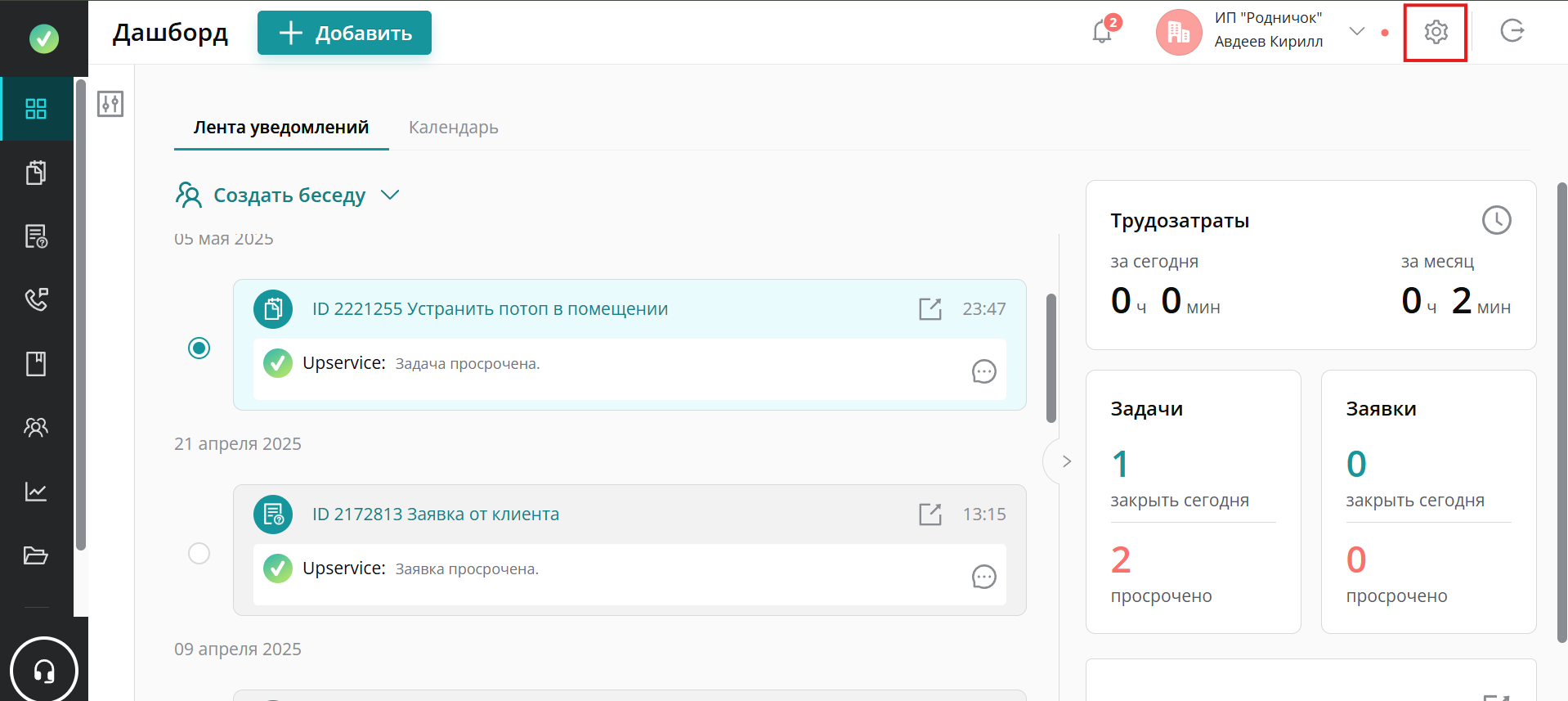Click the 2 просрочено count under Задачи

[1121, 560]
